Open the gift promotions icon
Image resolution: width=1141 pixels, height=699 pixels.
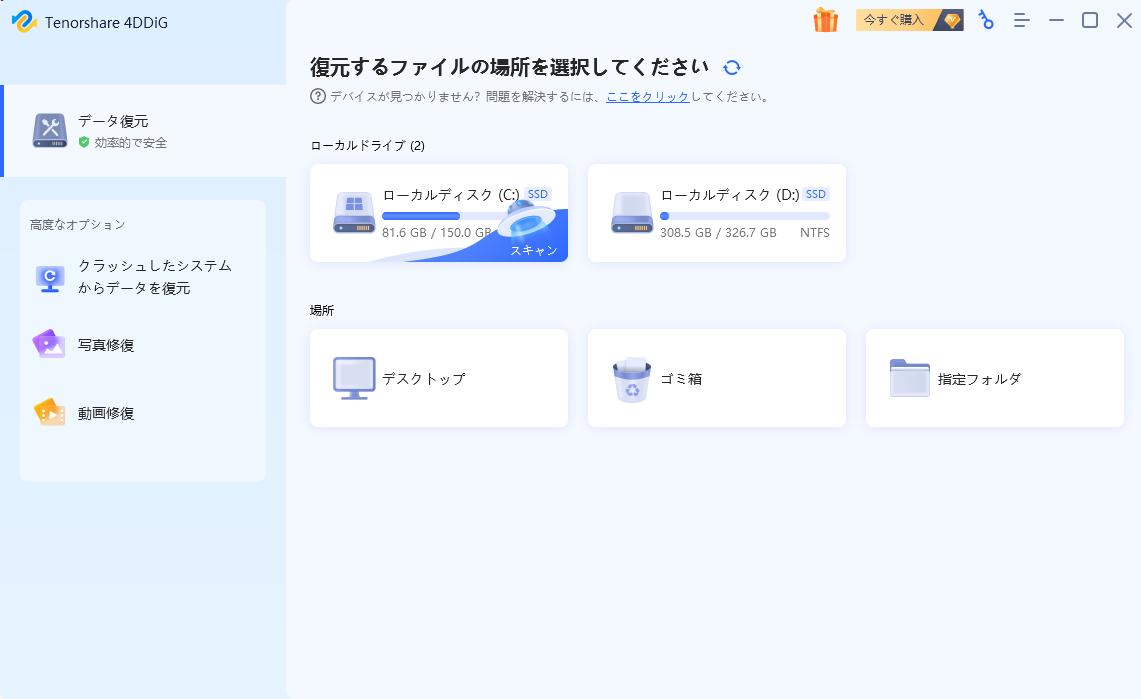(x=826, y=20)
